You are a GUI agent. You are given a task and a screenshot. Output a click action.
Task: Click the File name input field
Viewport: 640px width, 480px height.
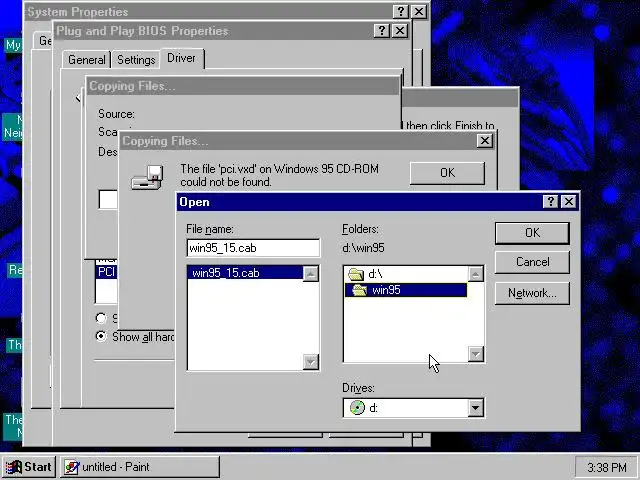coord(253,248)
